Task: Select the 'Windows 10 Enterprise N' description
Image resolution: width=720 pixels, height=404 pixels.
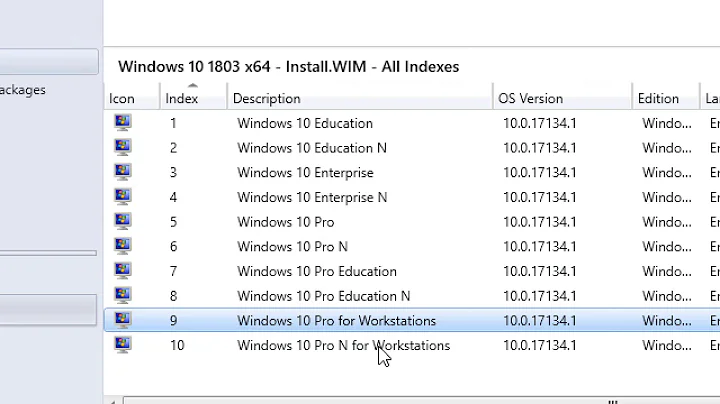Action: pos(312,198)
